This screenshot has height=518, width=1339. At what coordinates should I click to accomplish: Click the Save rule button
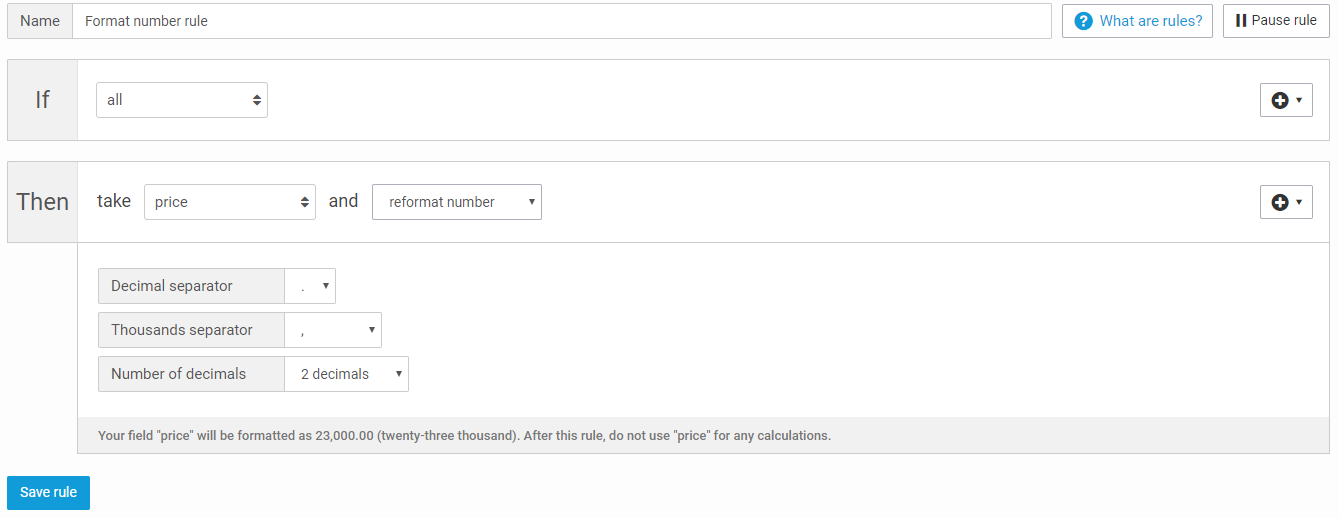tap(48, 493)
